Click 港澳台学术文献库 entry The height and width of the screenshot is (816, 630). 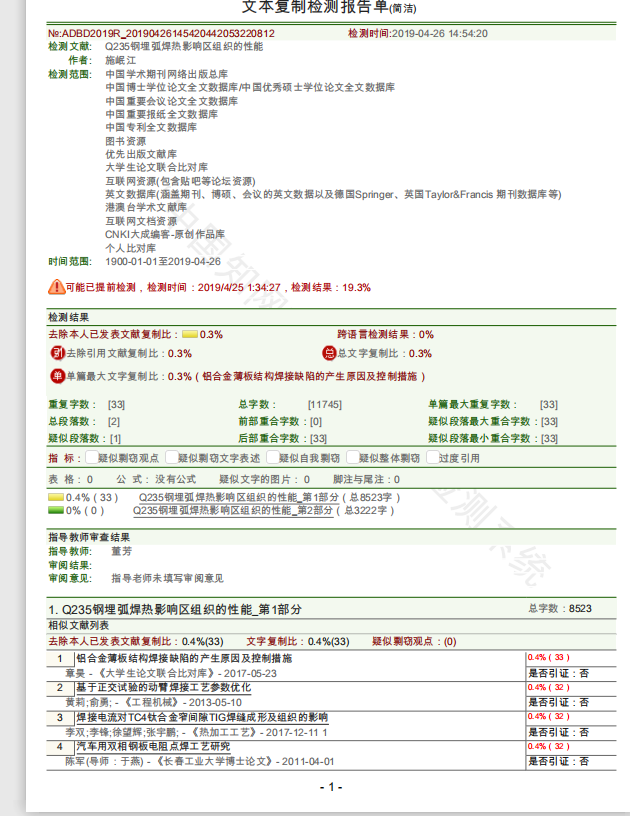click(x=146, y=207)
